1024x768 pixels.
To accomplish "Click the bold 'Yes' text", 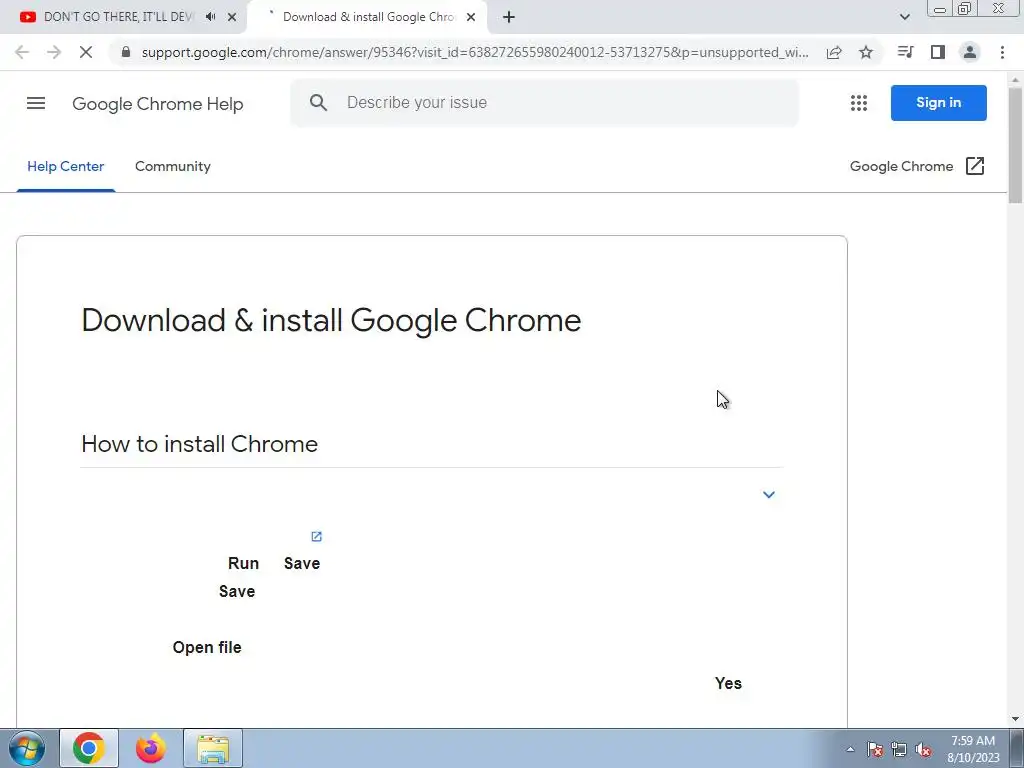I will (x=728, y=683).
